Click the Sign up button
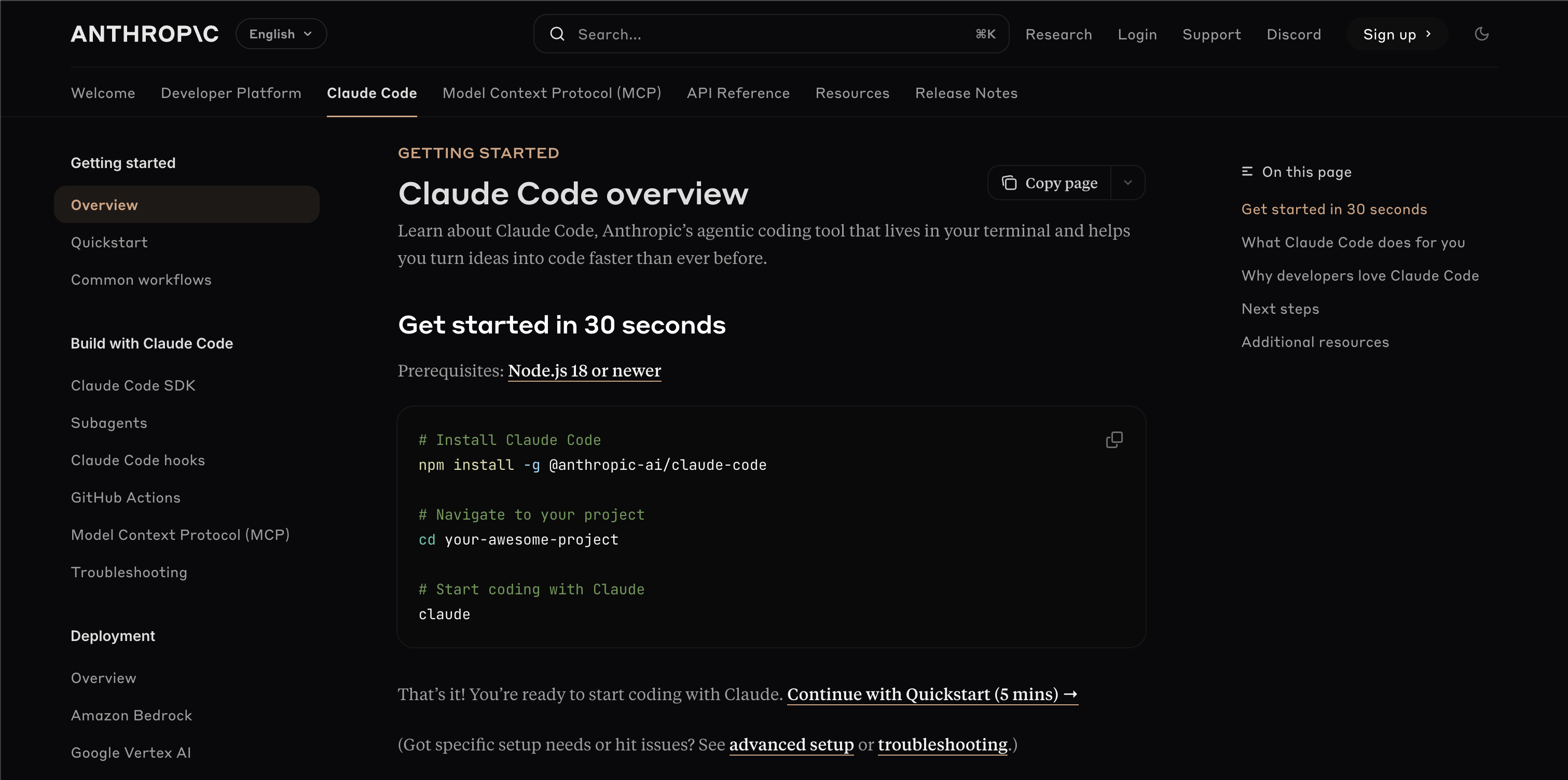This screenshot has width=1568, height=780. pyautogui.click(x=1396, y=34)
